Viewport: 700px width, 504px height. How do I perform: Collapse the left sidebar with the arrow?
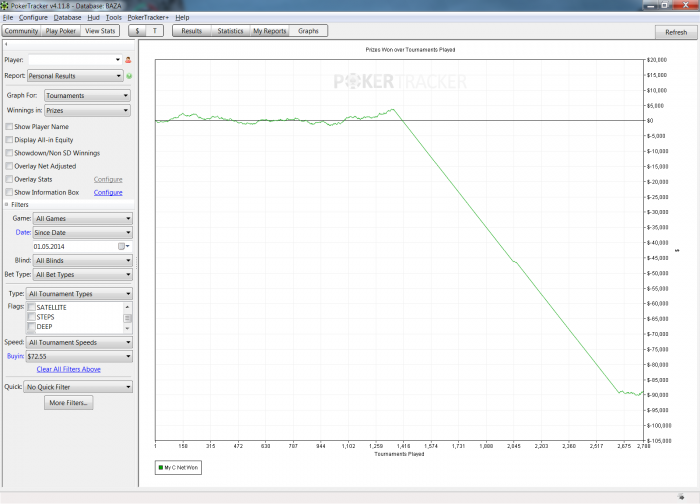(7, 45)
